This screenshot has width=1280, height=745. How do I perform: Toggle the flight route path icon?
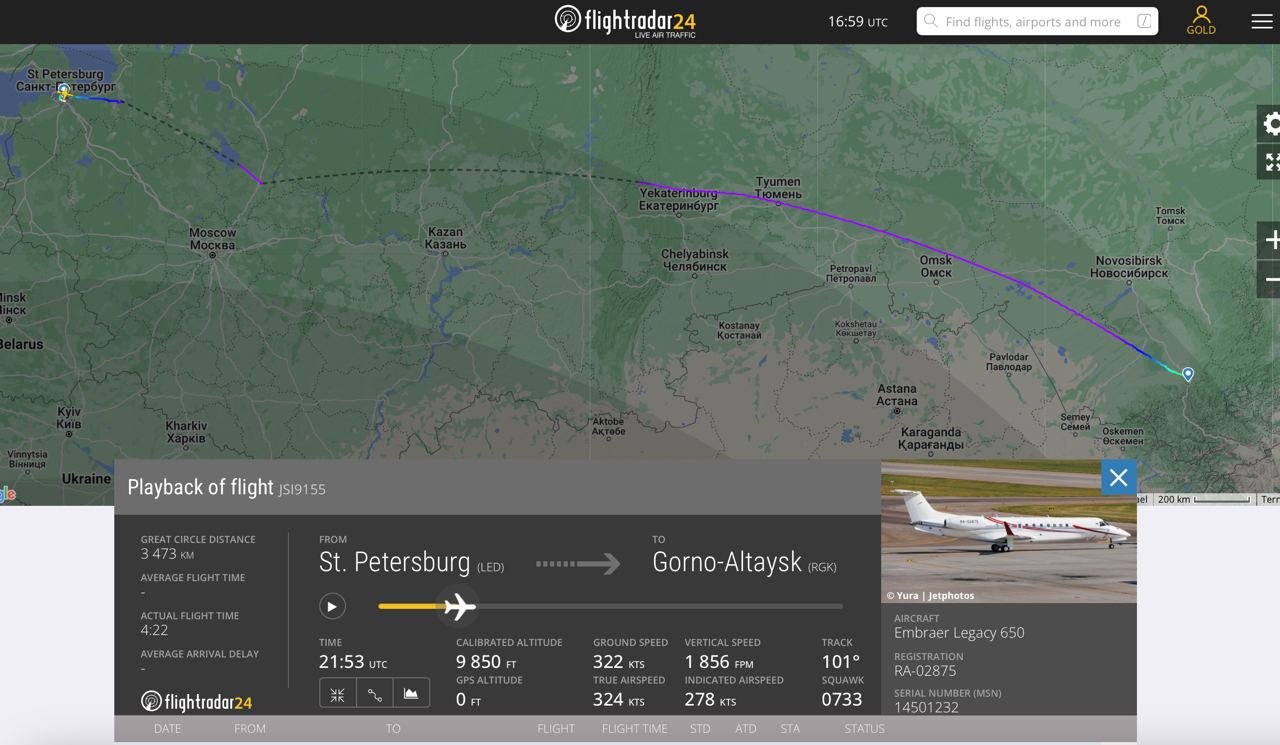point(374,694)
